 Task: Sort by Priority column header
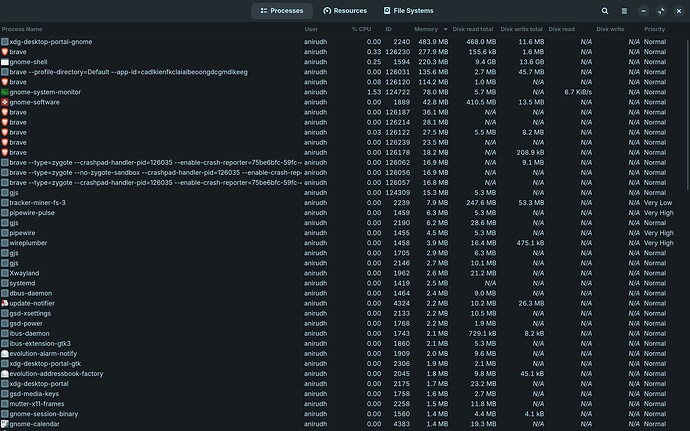(655, 29)
